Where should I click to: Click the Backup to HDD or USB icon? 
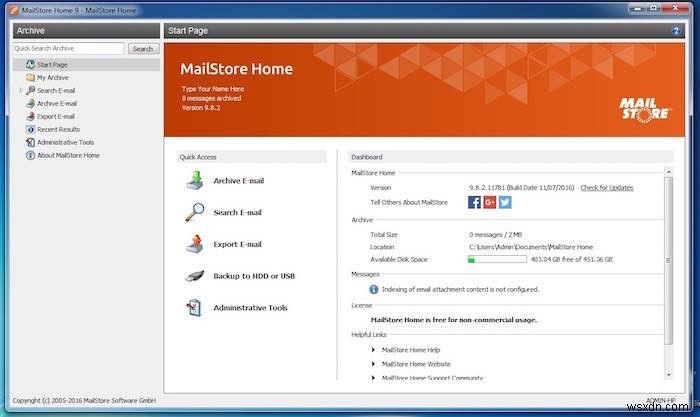pyautogui.click(x=194, y=276)
